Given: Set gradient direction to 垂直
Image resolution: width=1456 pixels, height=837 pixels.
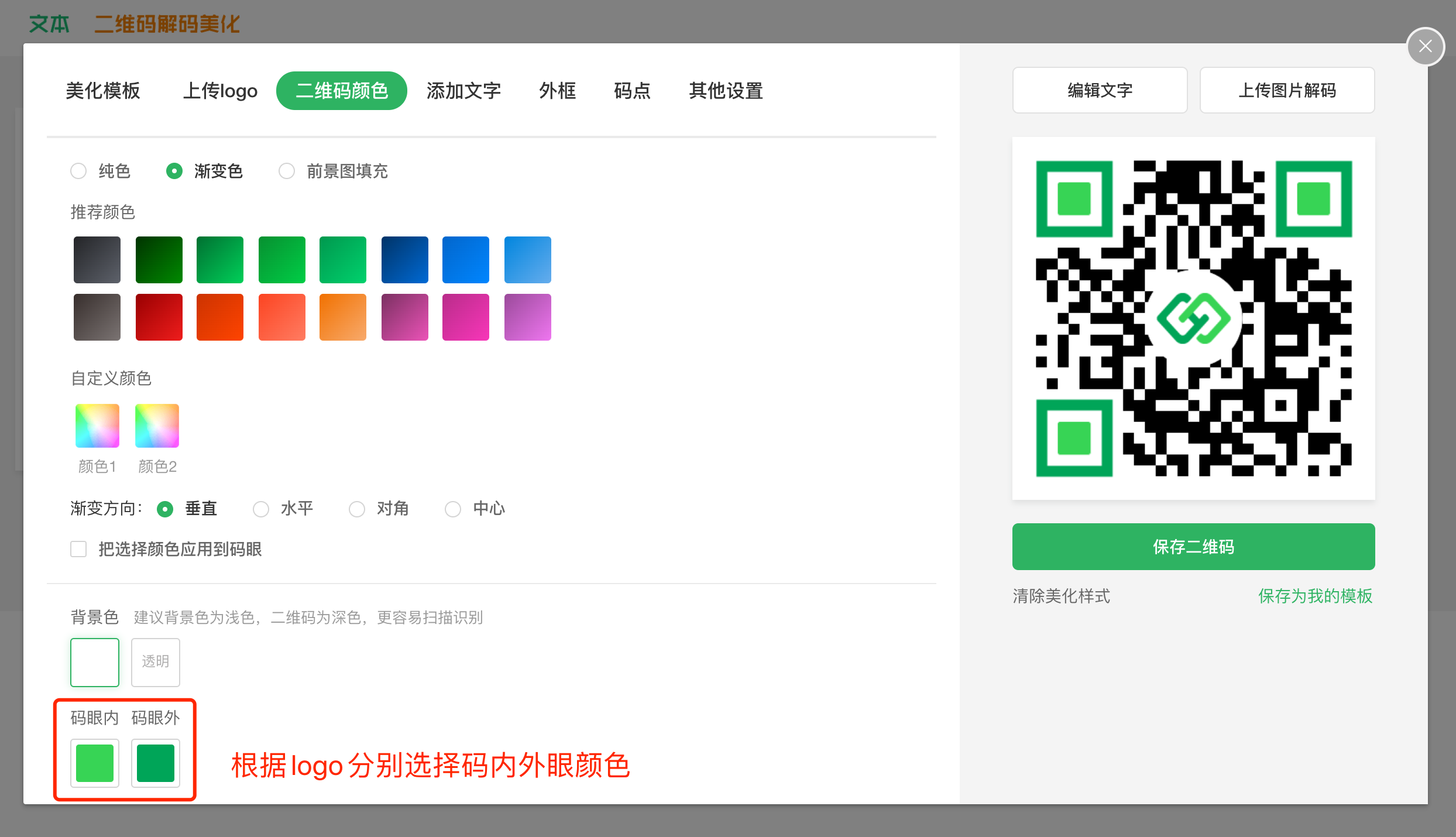Looking at the screenshot, I should (x=165, y=509).
